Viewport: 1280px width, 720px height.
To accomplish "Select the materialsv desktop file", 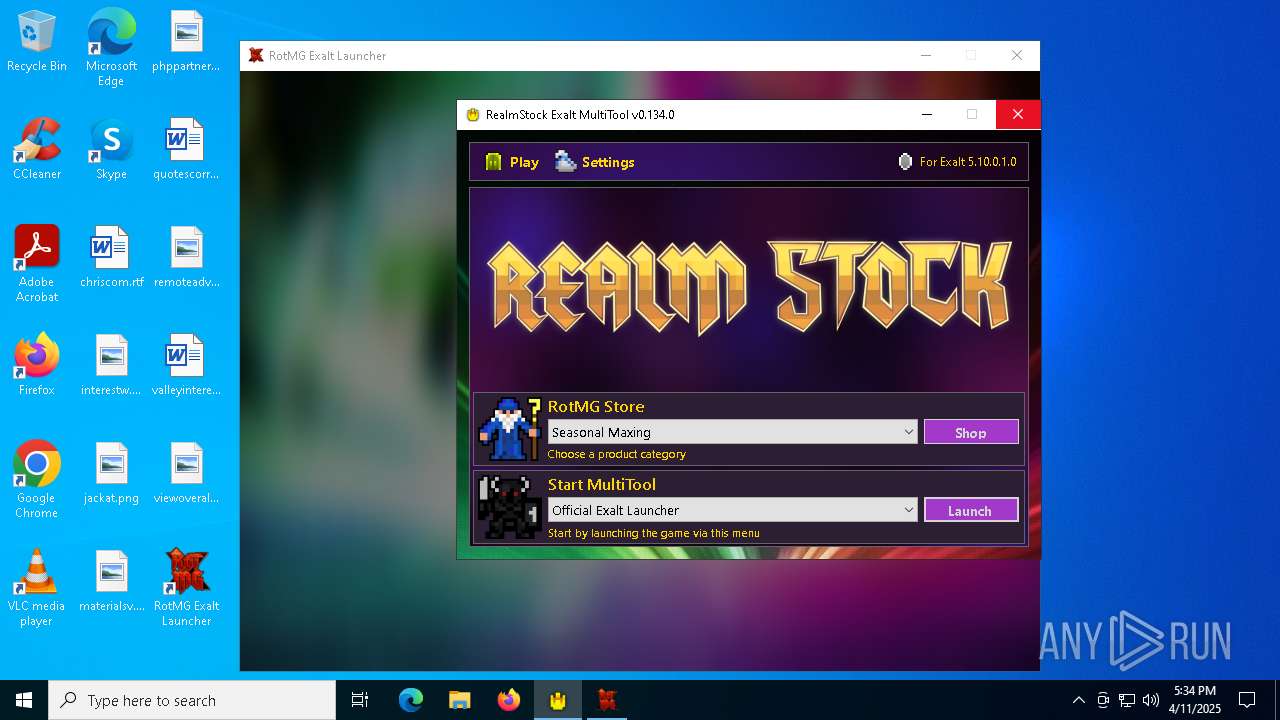I will [111, 582].
